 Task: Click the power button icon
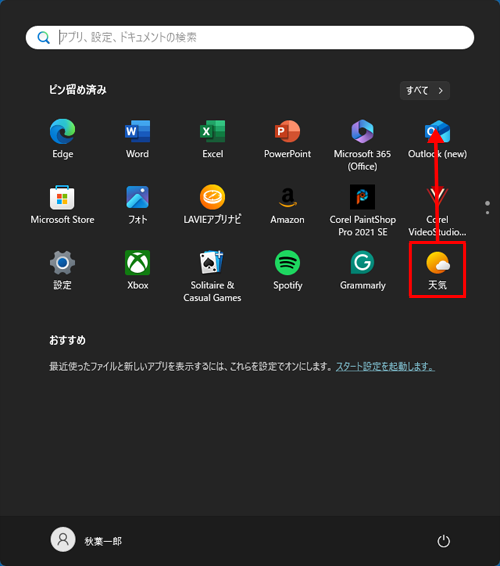pos(443,541)
